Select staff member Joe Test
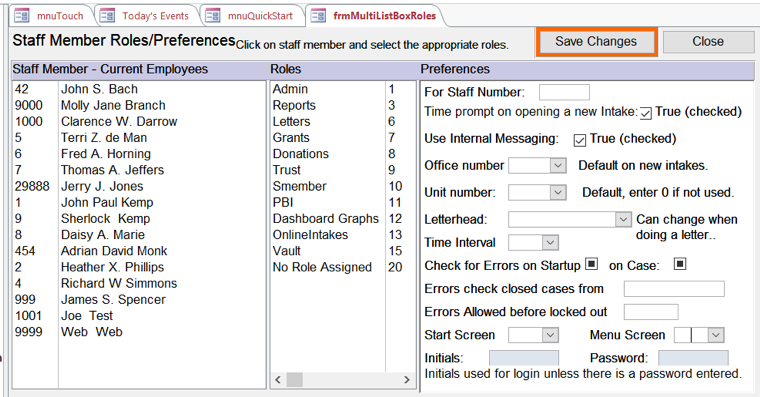The width and height of the screenshot is (760, 397). click(x=139, y=316)
